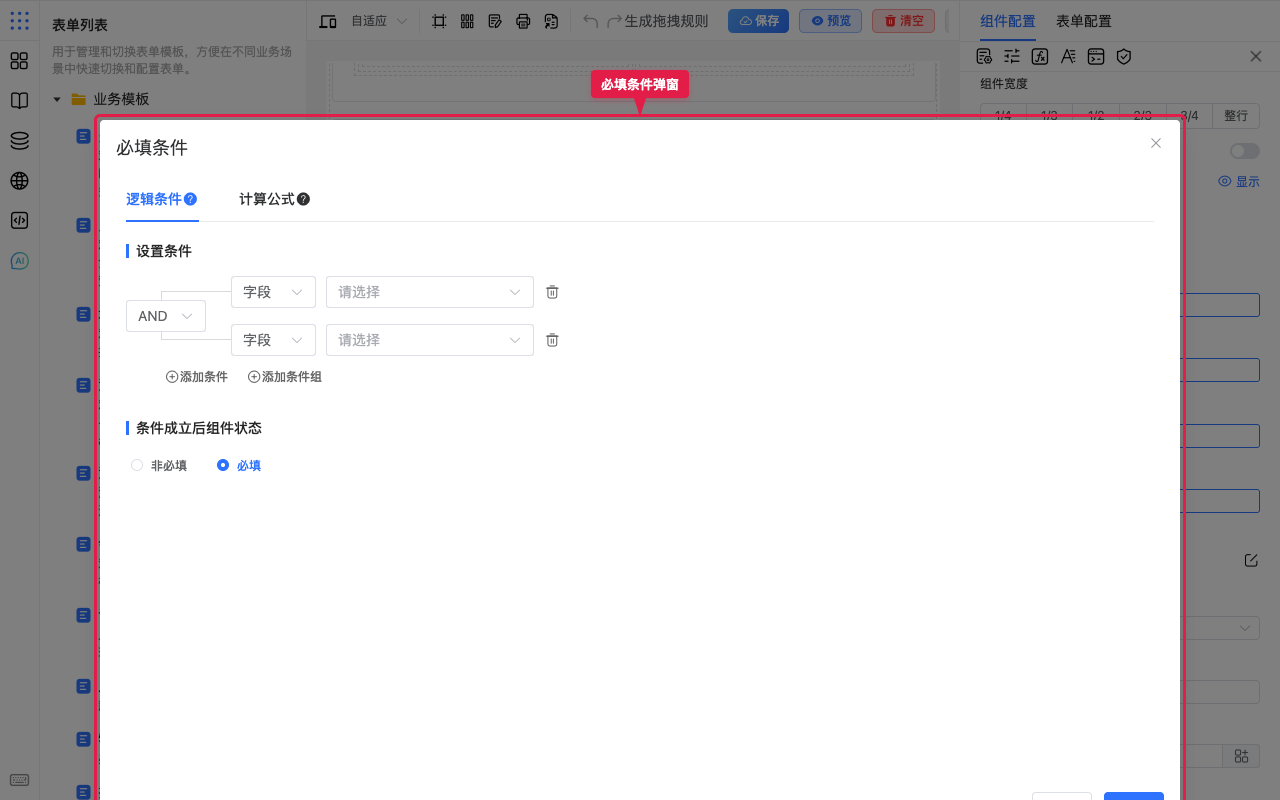Click the add-grid icon at right panel bottom
Viewport: 1280px width, 800px height.
coord(1242,756)
